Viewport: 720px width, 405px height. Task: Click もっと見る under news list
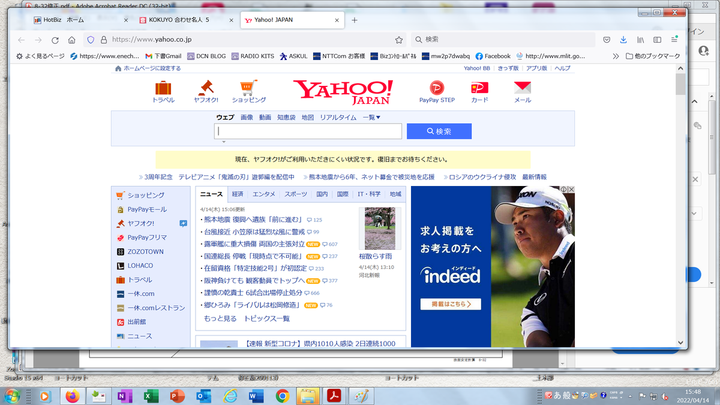(220, 318)
